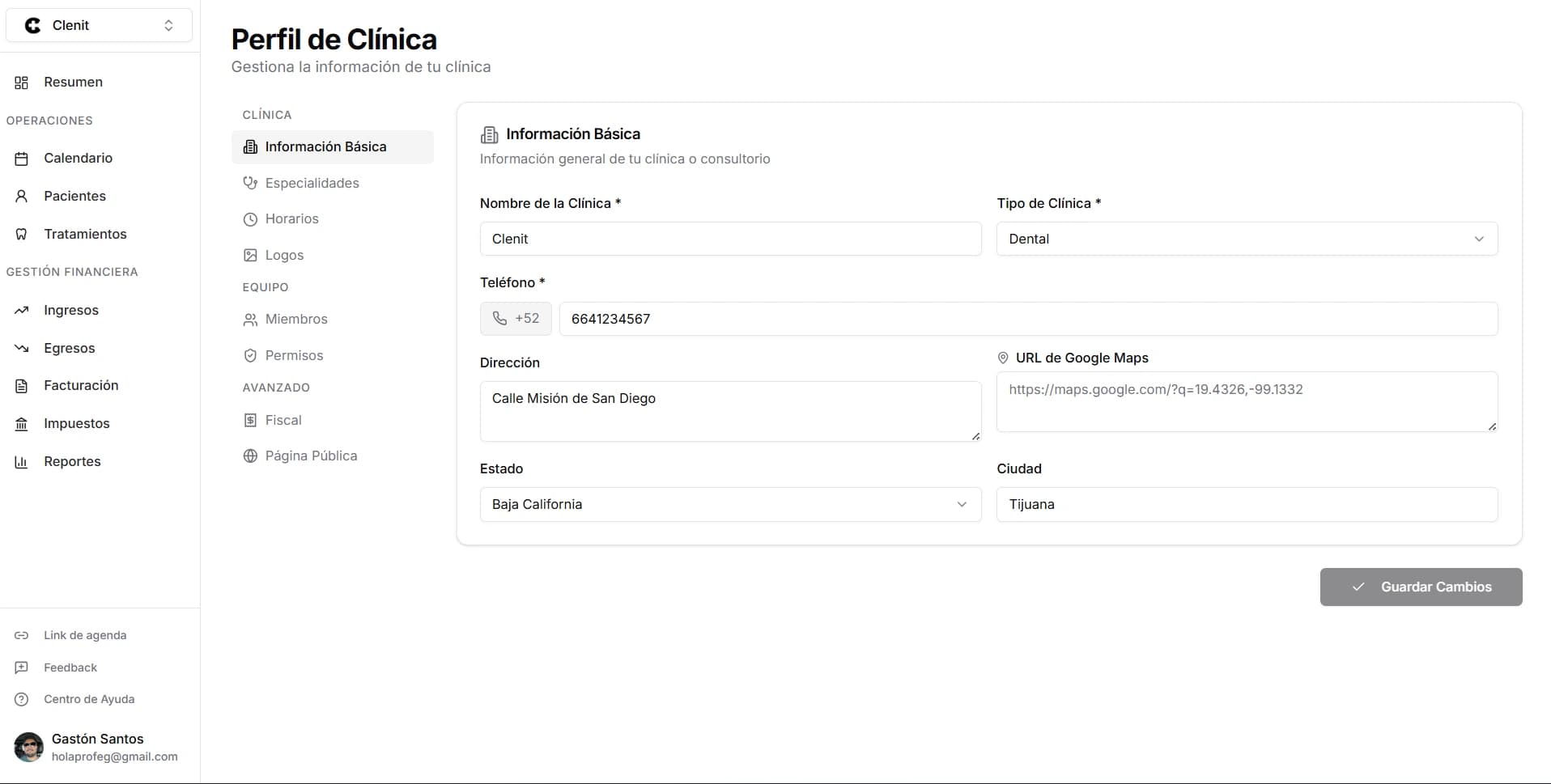Click the Impuestos bank icon
The height and width of the screenshot is (784, 1551).
(22, 424)
